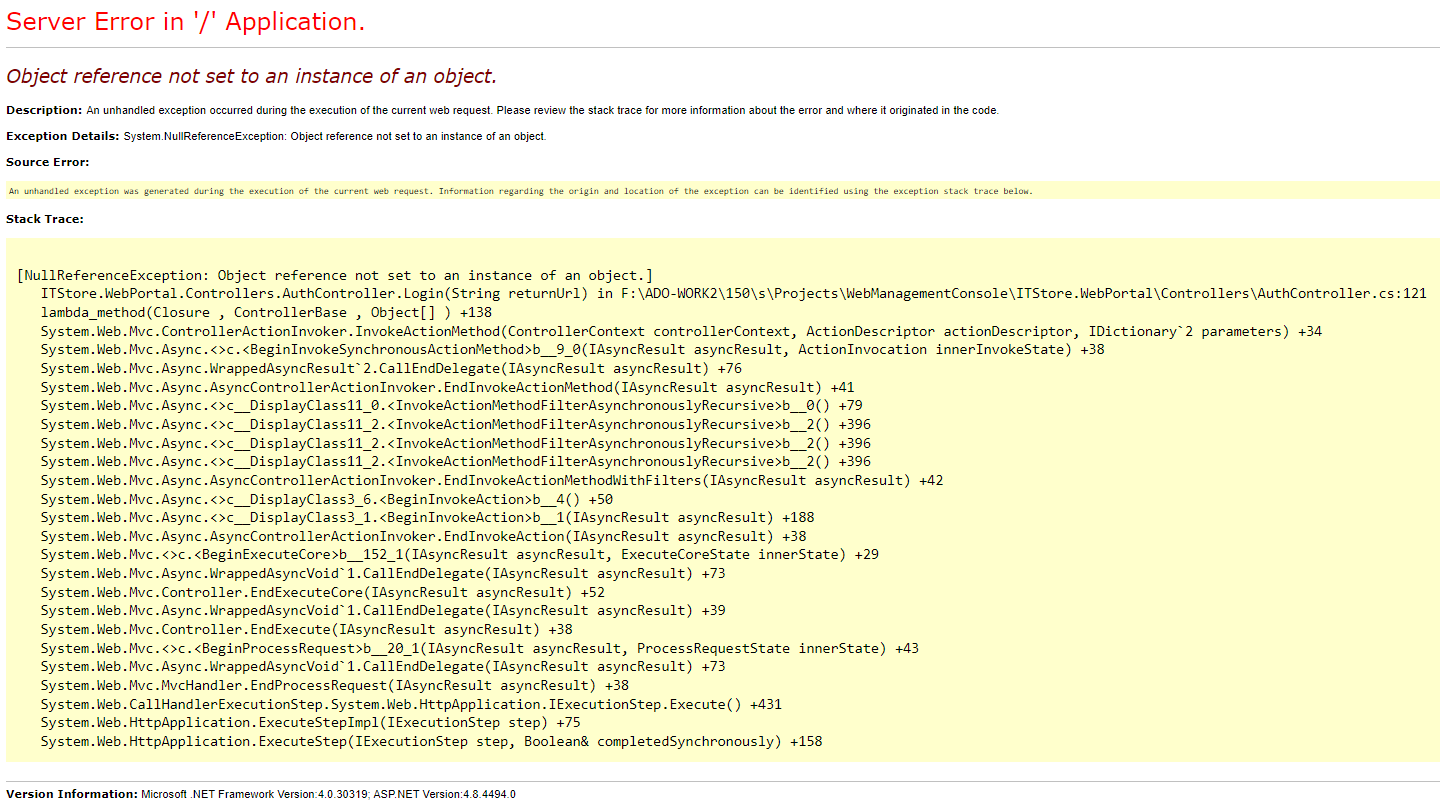Click the CallHandlerExecutionStep Execute() +431 line
Screen dimensions: 1440x804
click(411, 704)
